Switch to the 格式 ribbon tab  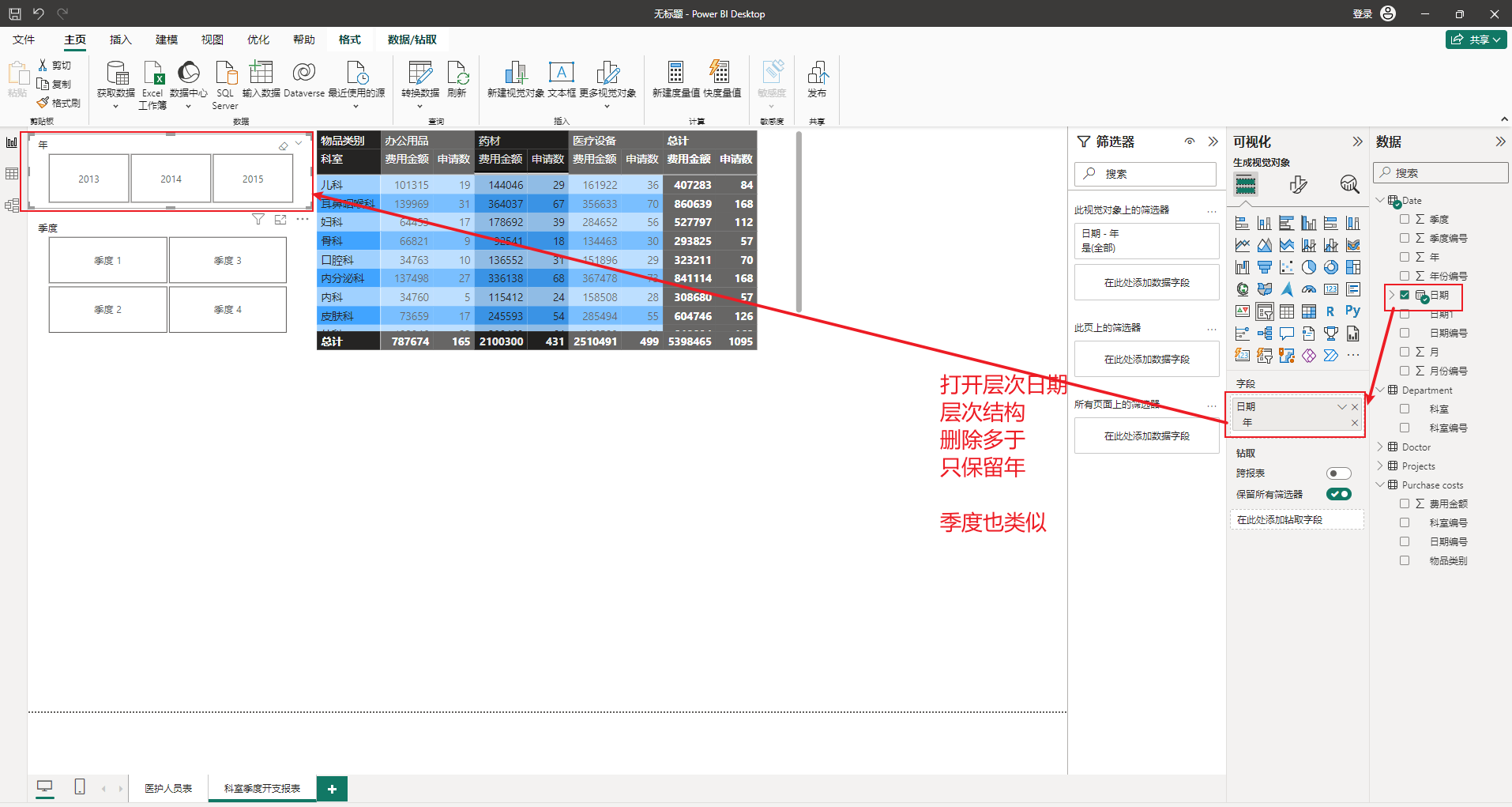tap(349, 40)
